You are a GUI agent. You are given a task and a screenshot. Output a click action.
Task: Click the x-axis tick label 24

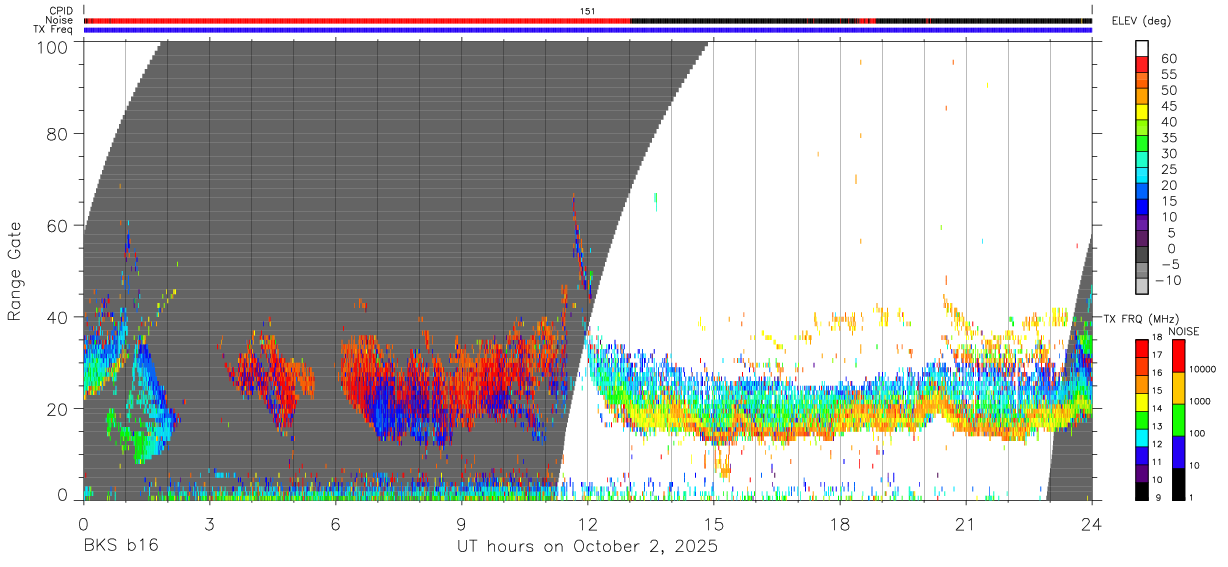[1092, 524]
